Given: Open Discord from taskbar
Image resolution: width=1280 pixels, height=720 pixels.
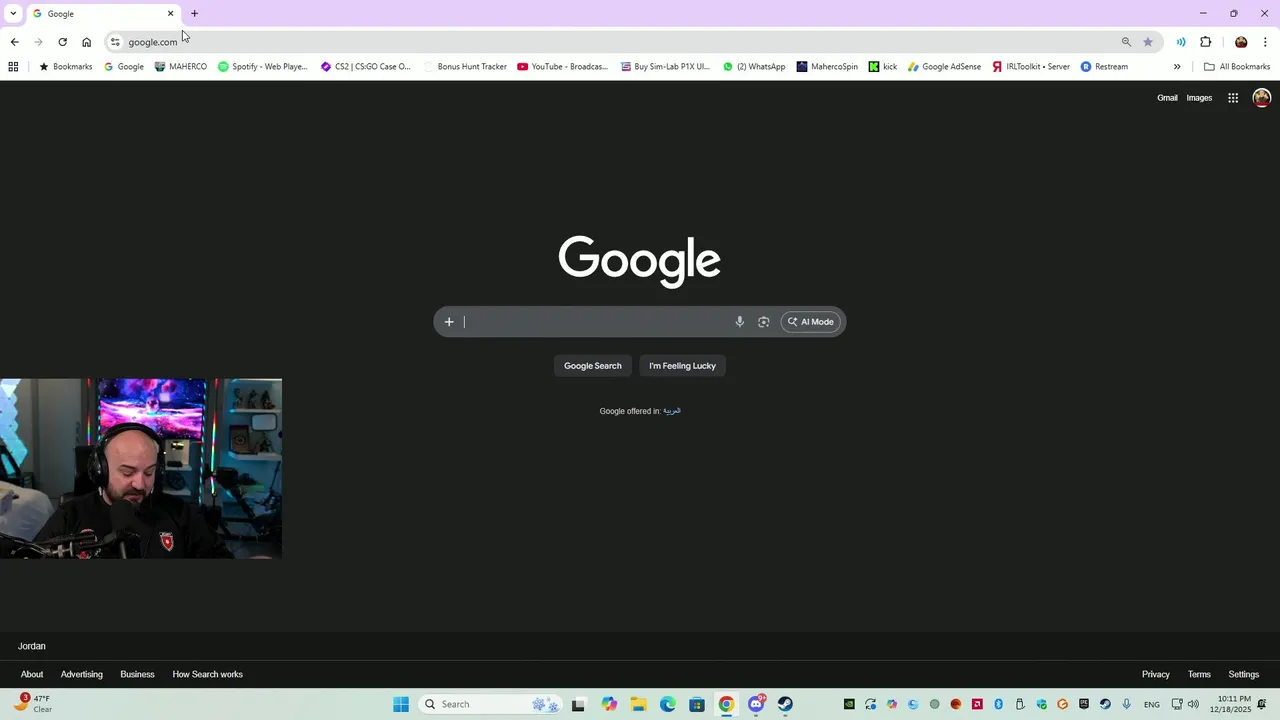Looking at the screenshot, I should (756, 704).
